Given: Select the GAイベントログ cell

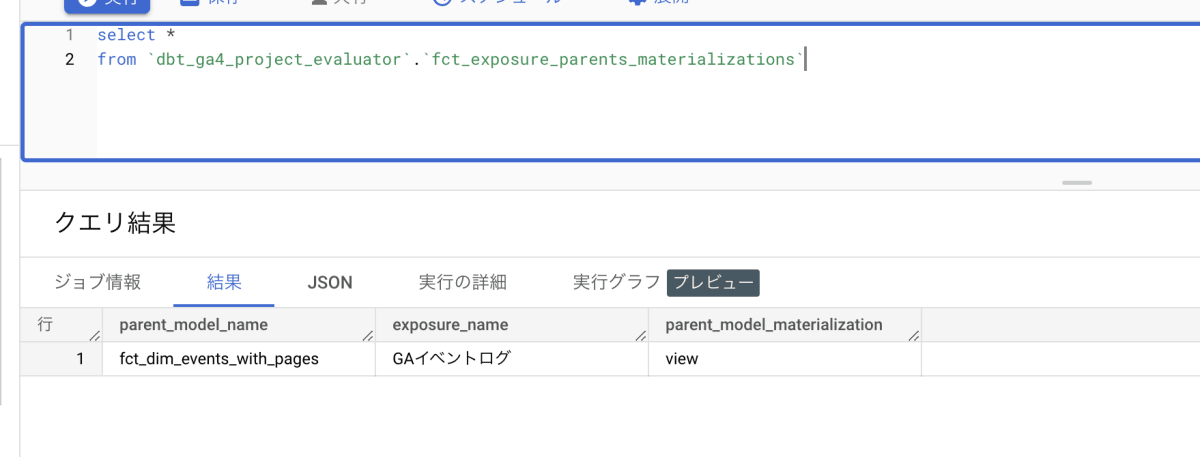Looking at the screenshot, I should [x=451, y=358].
